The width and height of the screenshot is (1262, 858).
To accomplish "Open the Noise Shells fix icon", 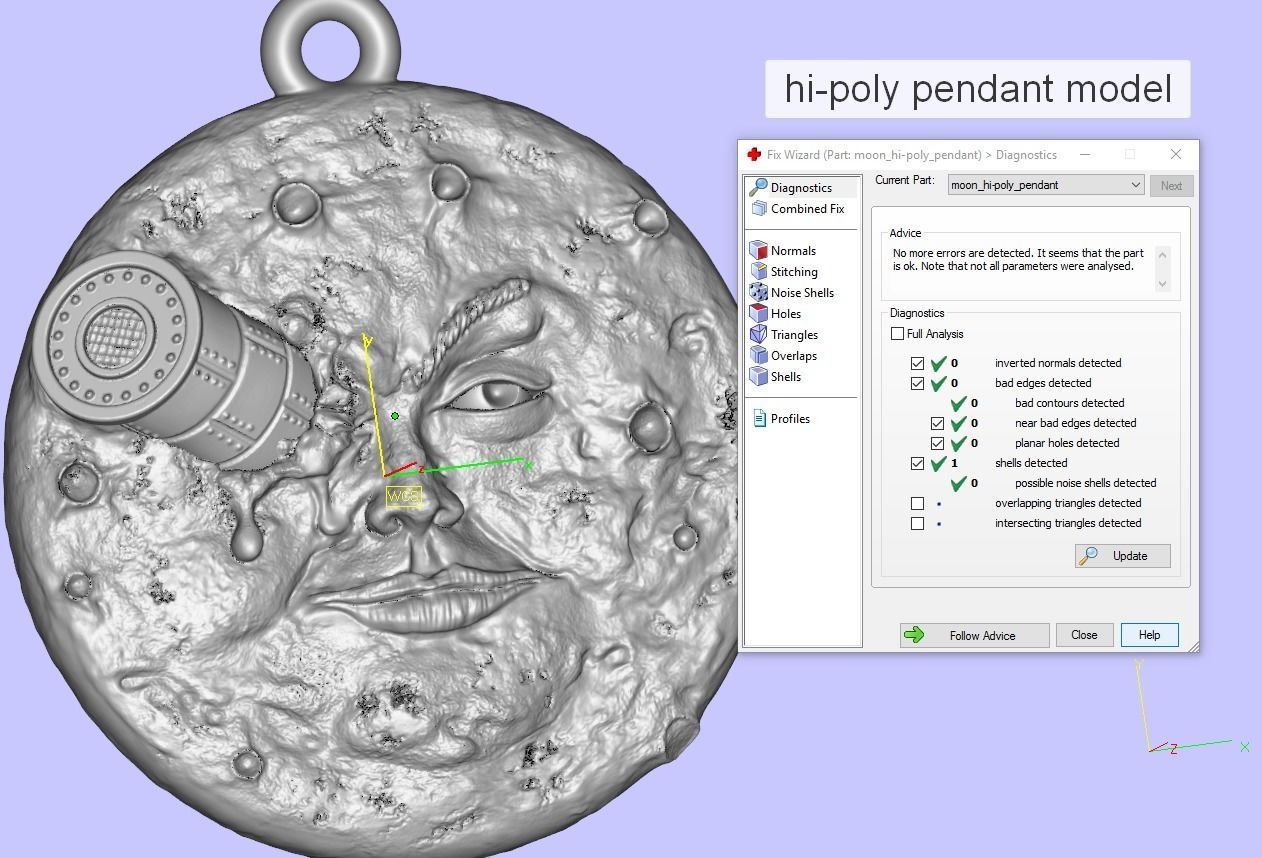I will click(x=759, y=292).
